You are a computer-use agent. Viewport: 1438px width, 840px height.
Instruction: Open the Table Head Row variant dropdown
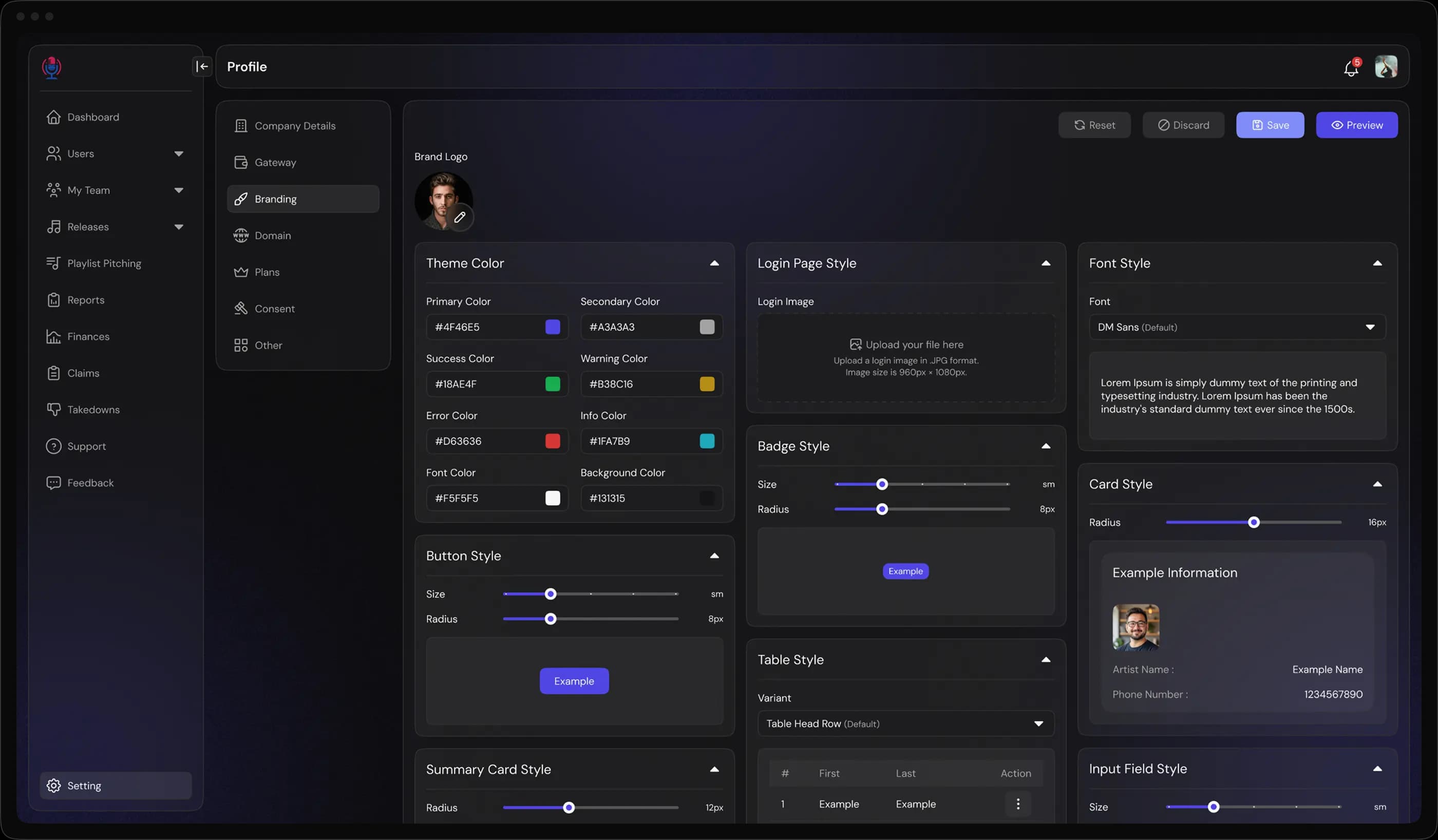point(905,723)
